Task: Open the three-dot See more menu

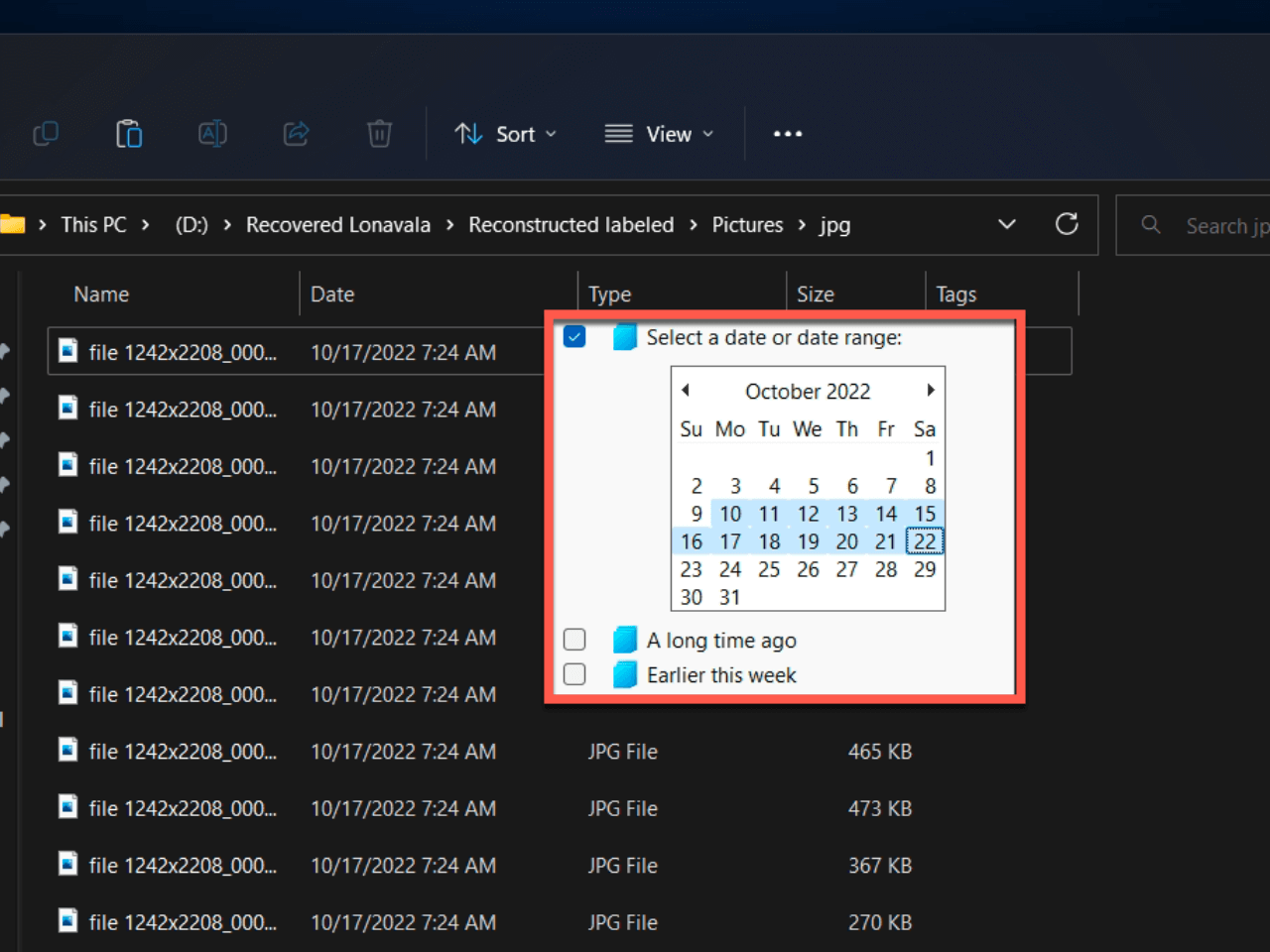Action: click(788, 134)
